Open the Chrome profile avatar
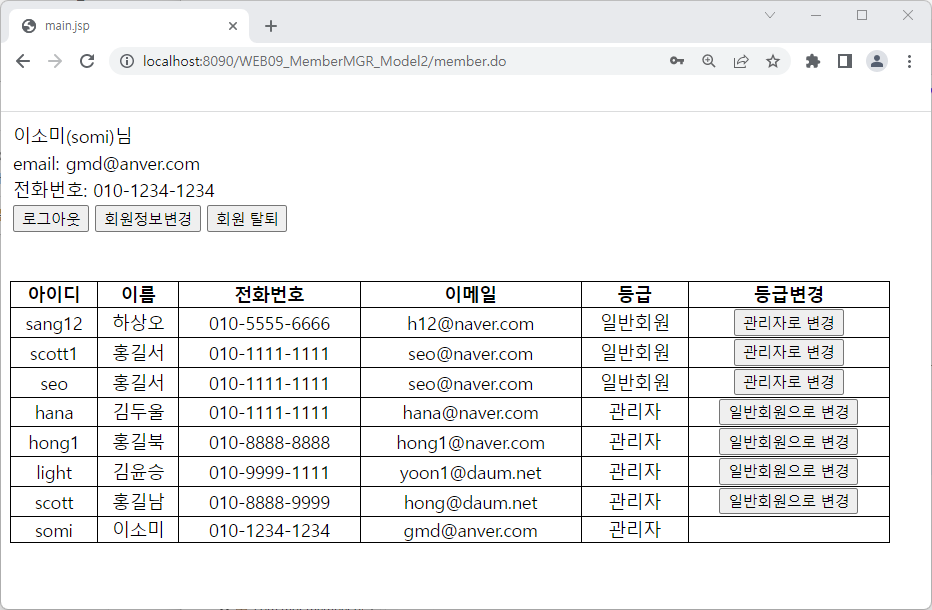Viewport: 932px width, 610px height. [877, 61]
